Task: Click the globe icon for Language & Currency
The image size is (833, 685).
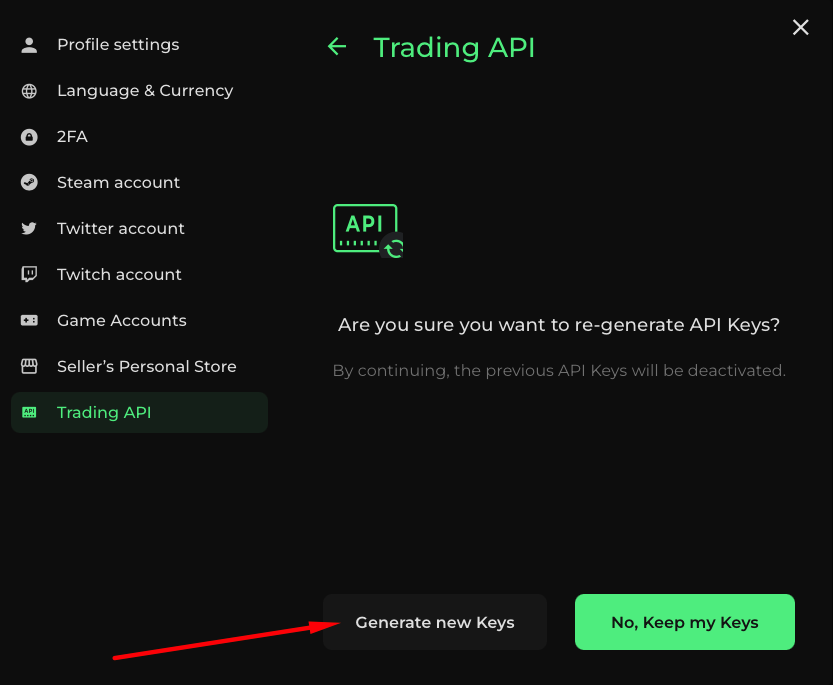Action: pos(29,91)
